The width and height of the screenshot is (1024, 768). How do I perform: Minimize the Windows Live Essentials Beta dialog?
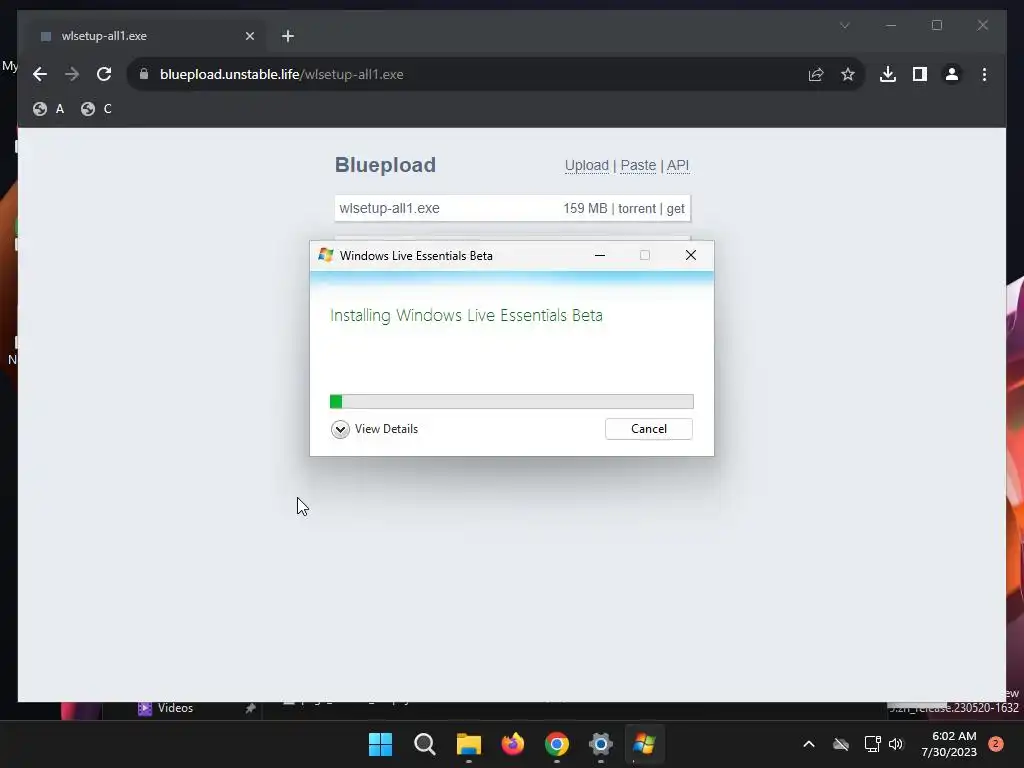click(x=600, y=255)
